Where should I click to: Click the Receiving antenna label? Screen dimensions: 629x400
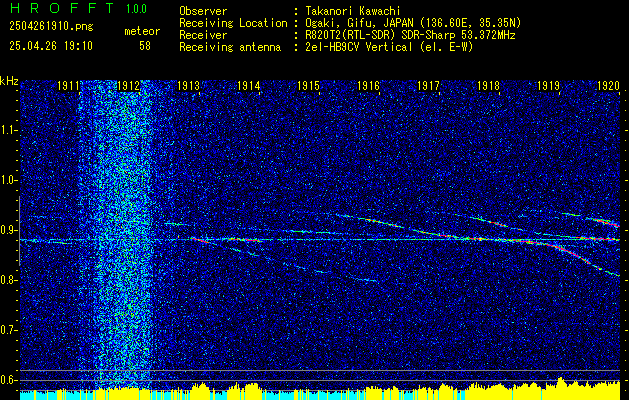(x=230, y=47)
